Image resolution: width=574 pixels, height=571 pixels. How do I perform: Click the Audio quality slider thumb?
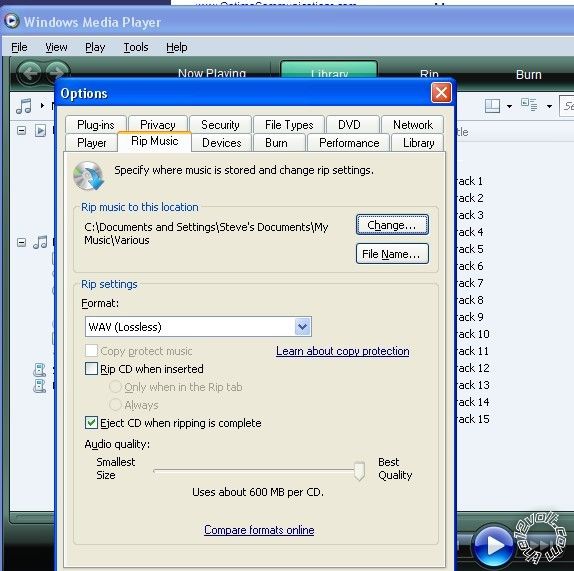(359, 471)
